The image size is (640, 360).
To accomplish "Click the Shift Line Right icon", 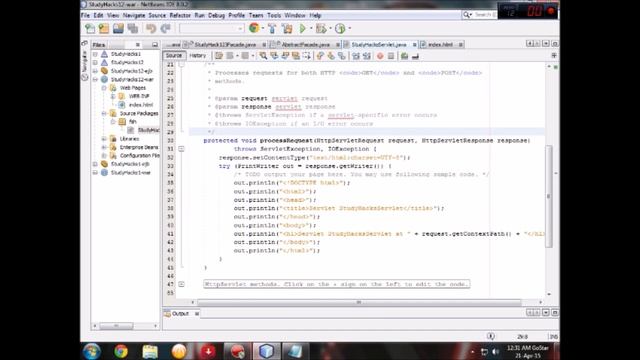I will tap(367, 56).
